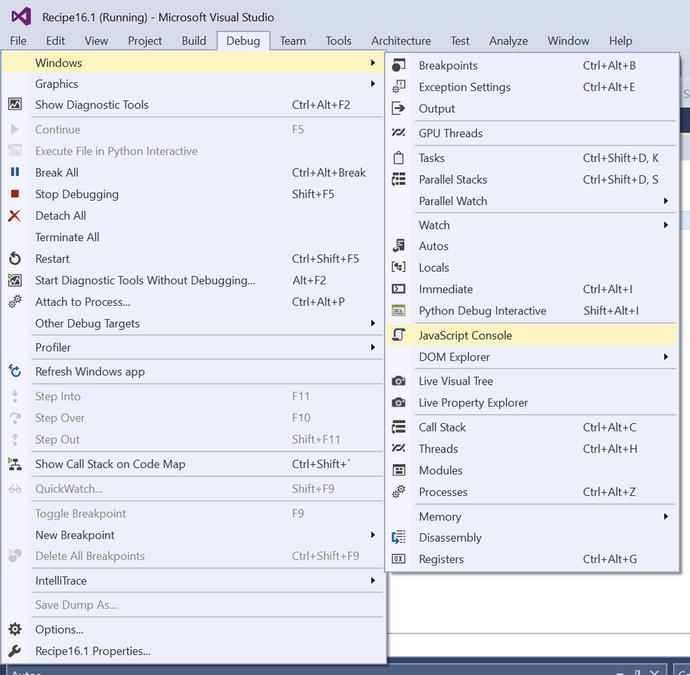The image size is (690, 675).
Task: Expand the Other Debug Targets submenu arrow
Action: coord(373,323)
